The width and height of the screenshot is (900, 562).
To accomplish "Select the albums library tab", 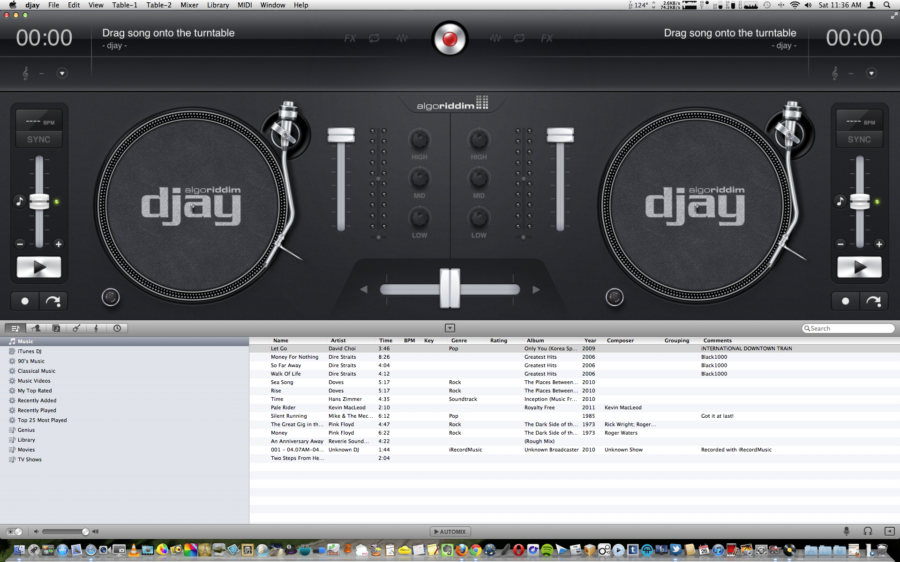I will pyautogui.click(x=56, y=328).
